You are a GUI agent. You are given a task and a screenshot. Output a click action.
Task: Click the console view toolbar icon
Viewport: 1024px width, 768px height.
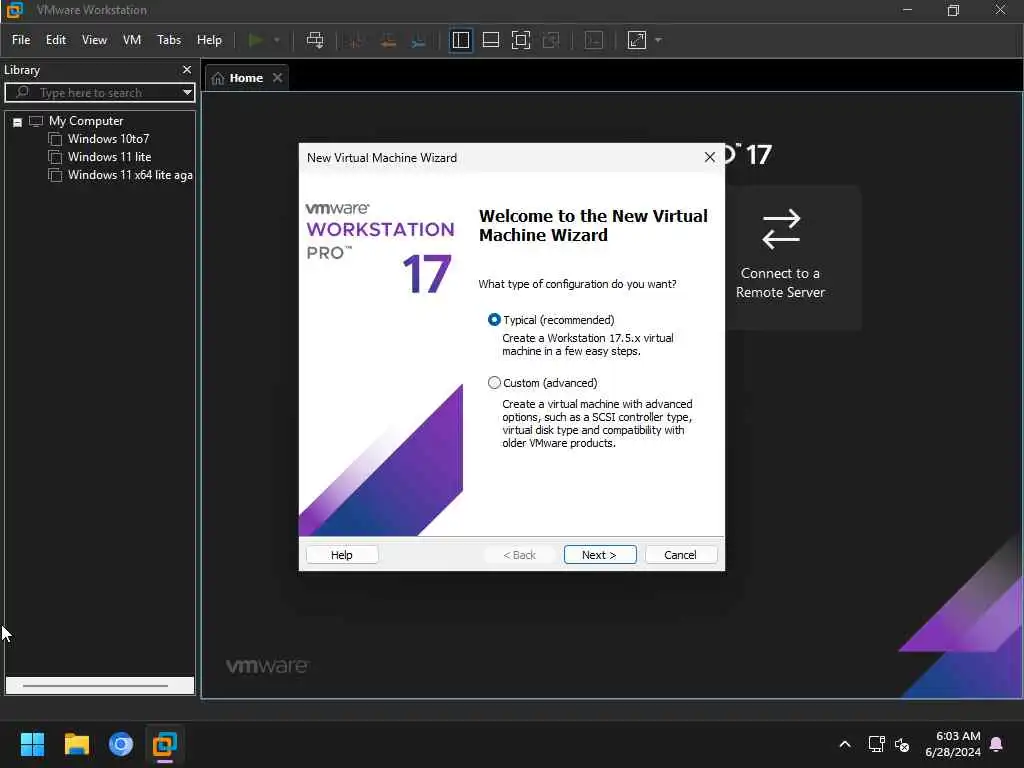coord(594,40)
